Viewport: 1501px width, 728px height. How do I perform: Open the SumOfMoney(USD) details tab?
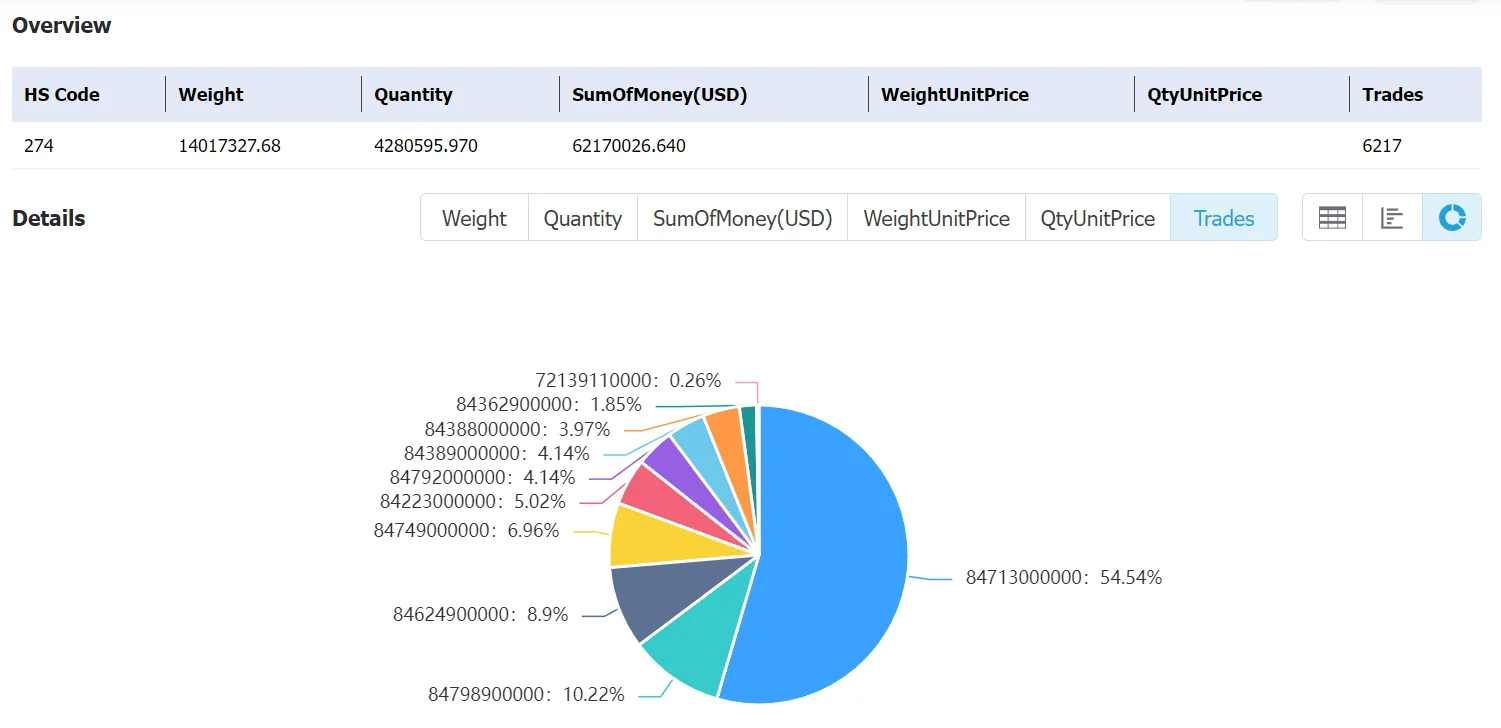742,218
